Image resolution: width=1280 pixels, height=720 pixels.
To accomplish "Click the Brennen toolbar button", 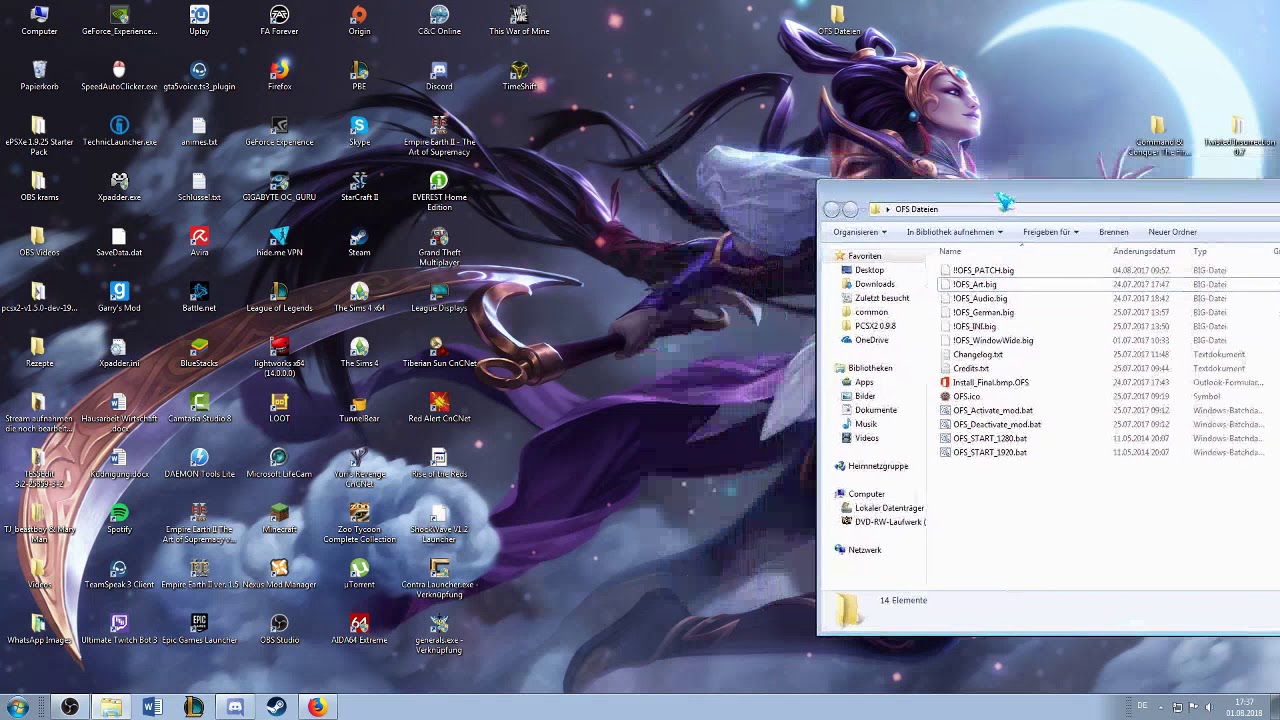I will (1113, 232).
